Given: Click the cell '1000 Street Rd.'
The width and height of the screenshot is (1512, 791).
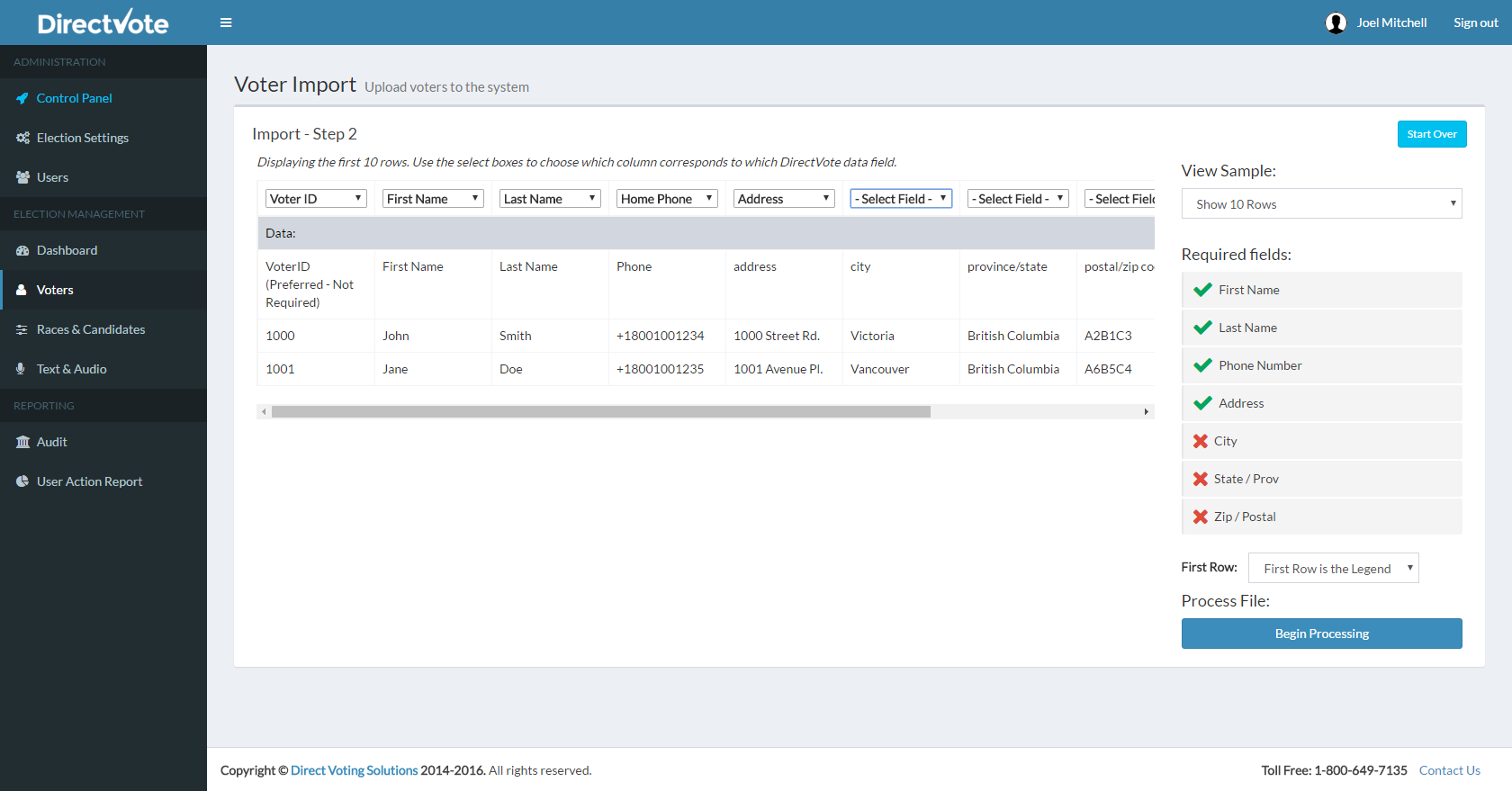Looking at the screenshot, I should point(784,336).
